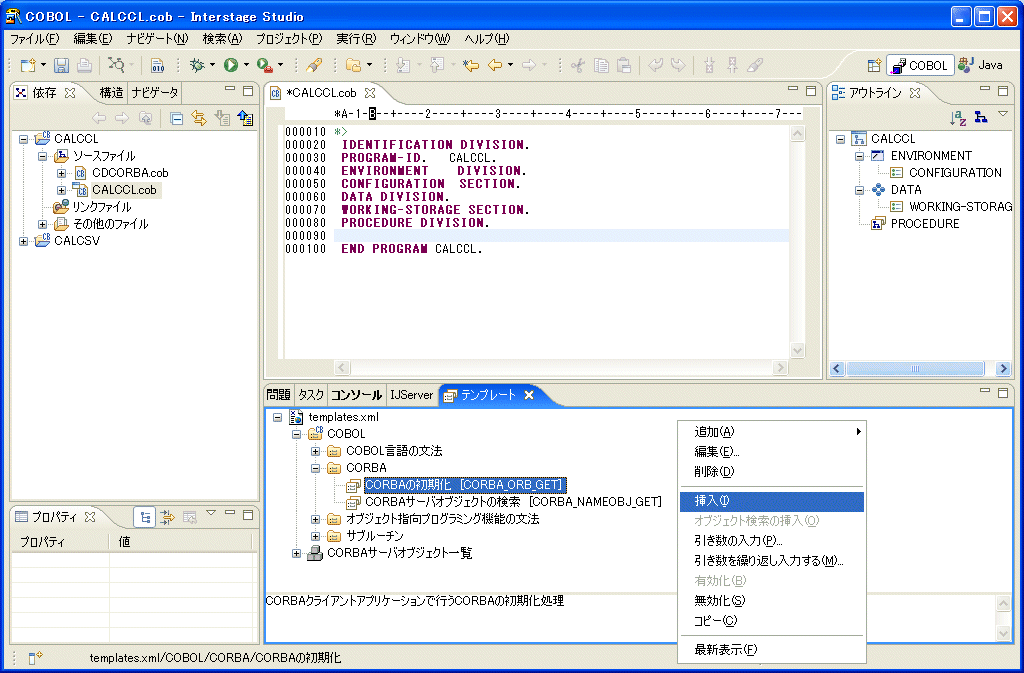Click editor line 000090 blank line
Viewport: 1024px width, 673px height.
coord(562,236)
